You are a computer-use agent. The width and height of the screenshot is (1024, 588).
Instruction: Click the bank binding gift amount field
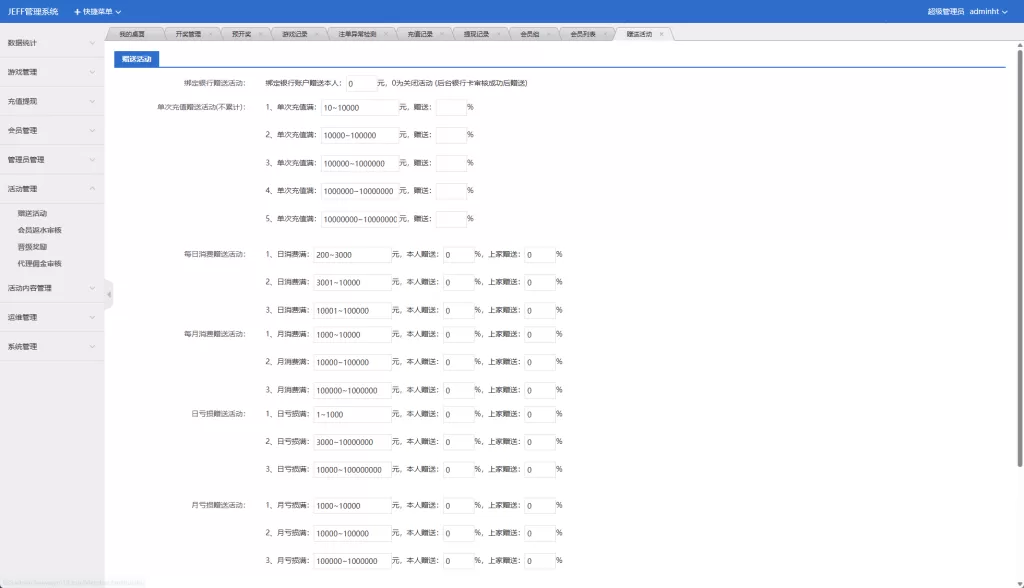pos(361,84)
